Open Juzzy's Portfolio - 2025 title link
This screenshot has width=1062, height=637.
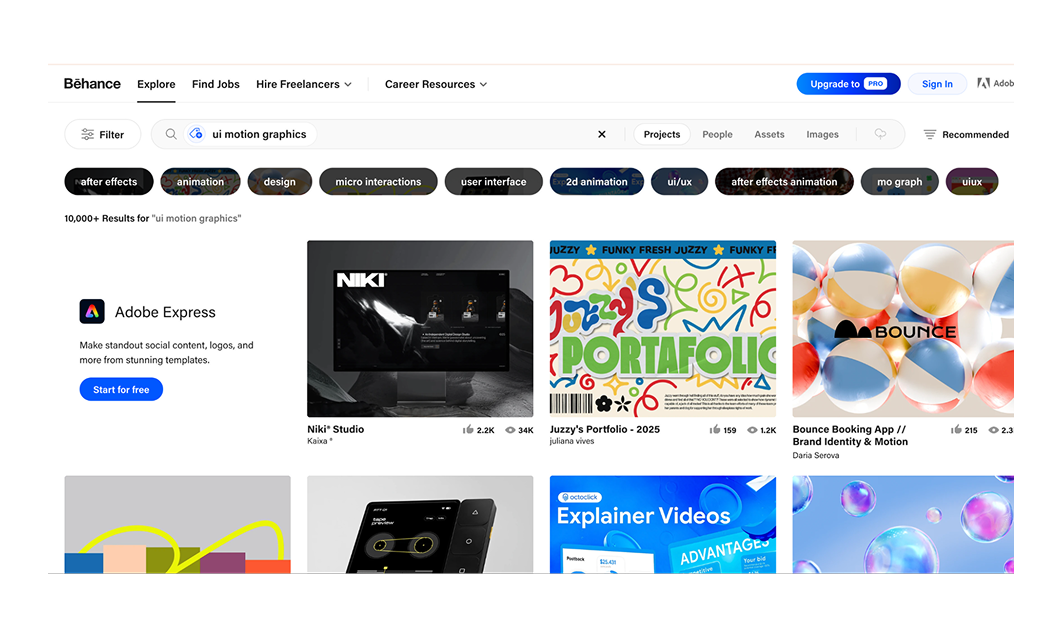click(605, 429)
